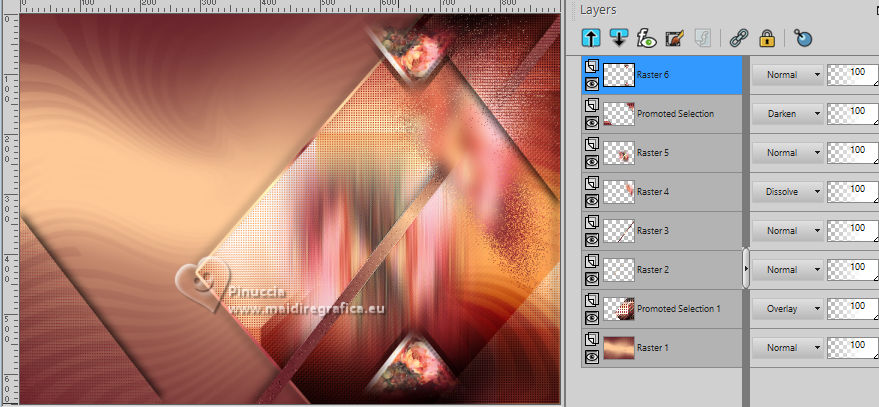This screenshot has height=407, width=879.
Task: Click the layer type icon of Raster 3
Action: [591, 223]
